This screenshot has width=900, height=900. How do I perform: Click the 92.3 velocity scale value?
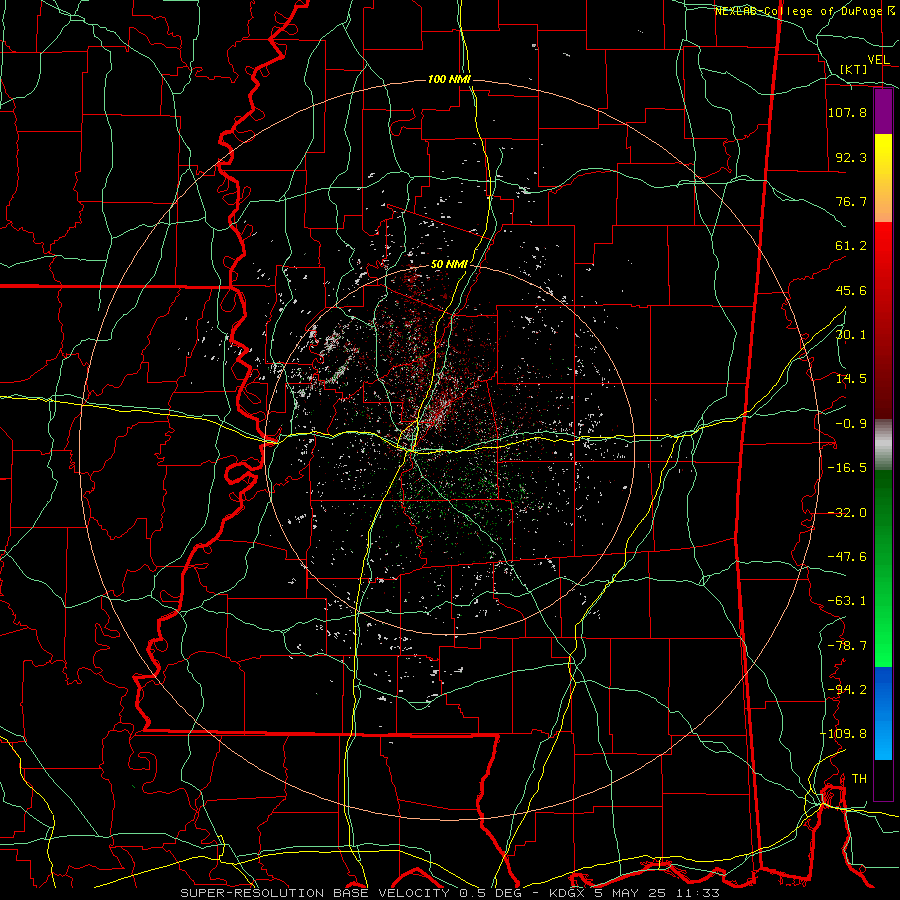click(x=851, y=157)
